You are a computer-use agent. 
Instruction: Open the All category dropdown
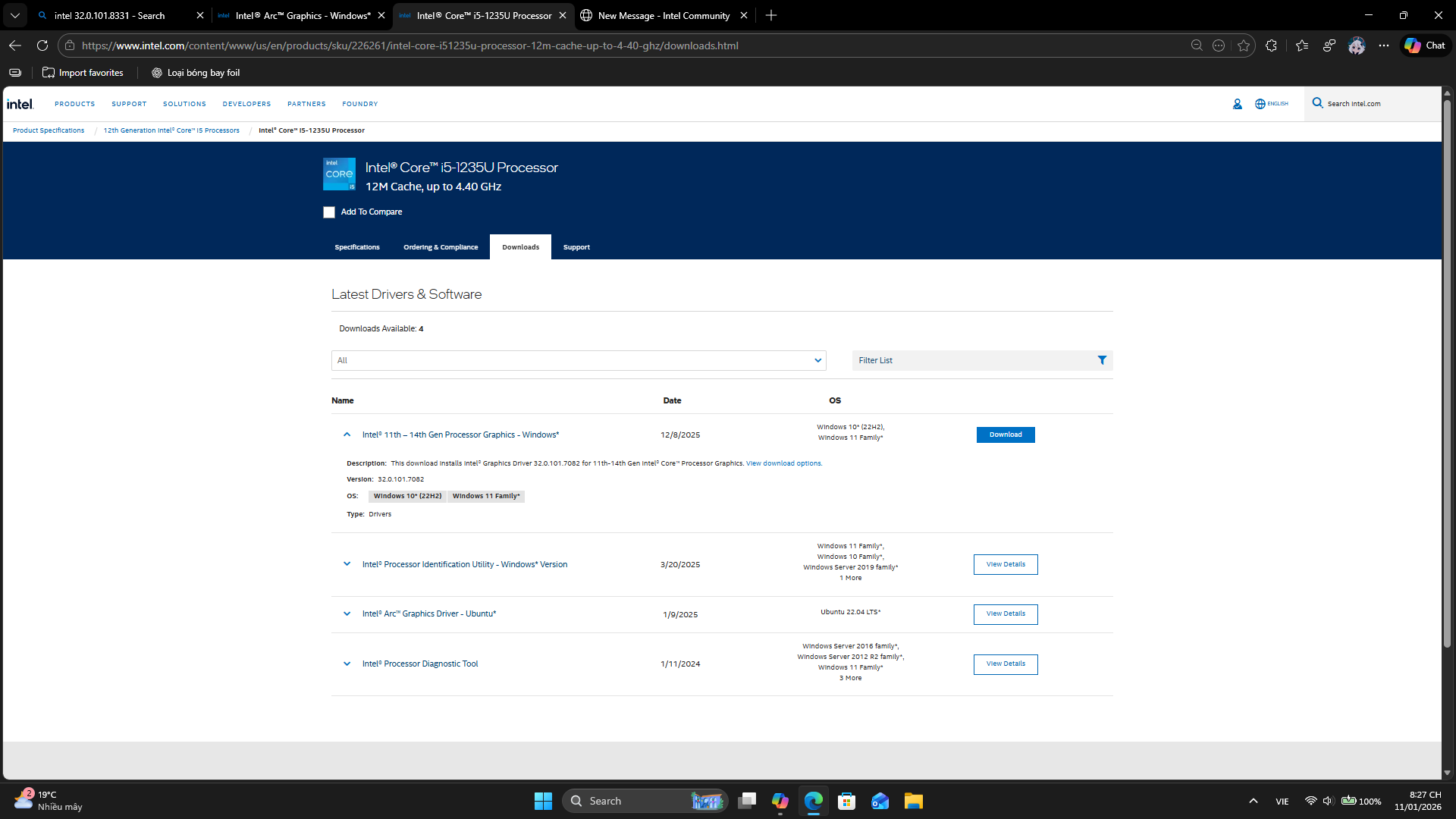(x=578, y=360)
